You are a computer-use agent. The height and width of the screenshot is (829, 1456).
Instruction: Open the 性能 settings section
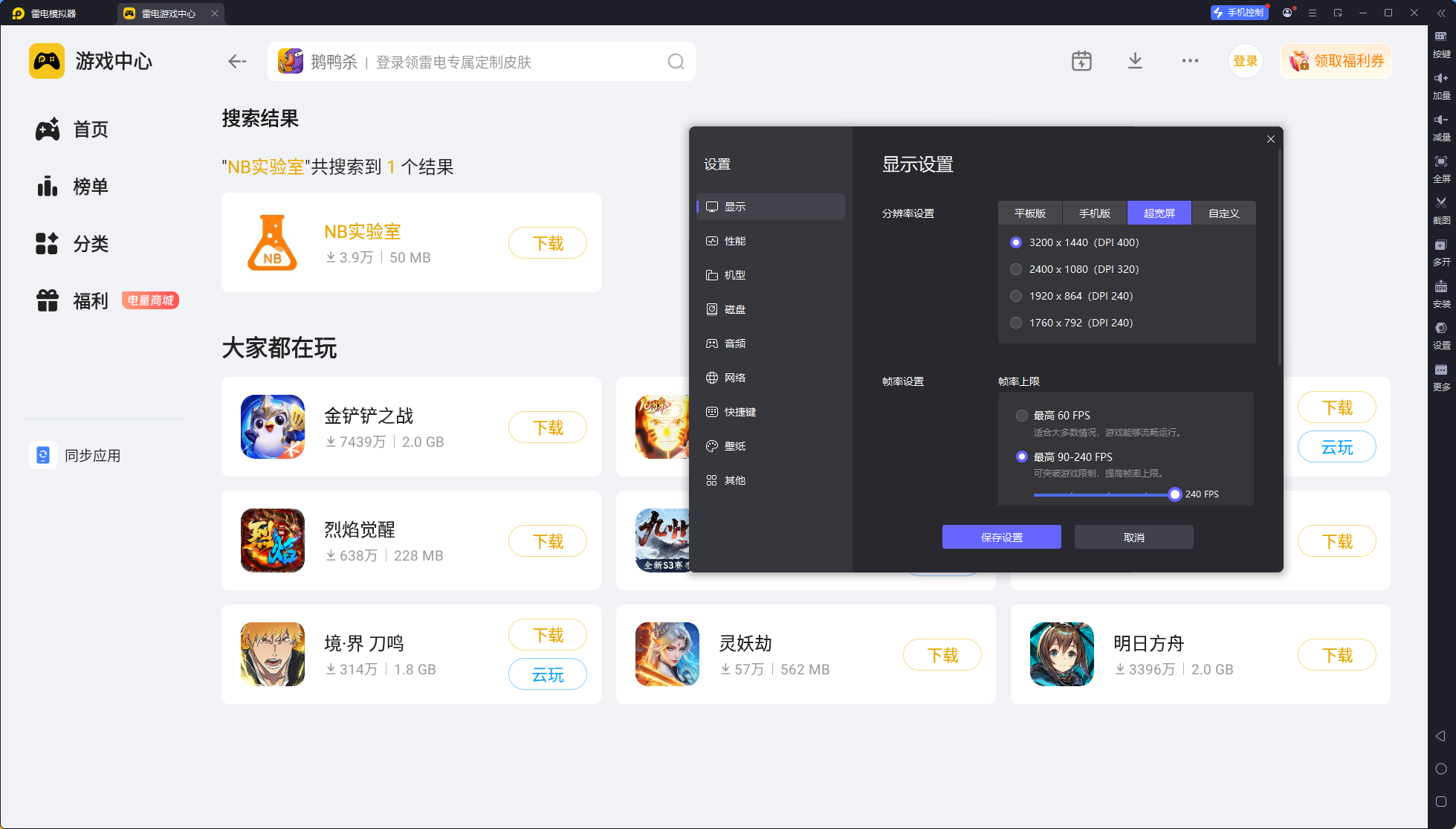(734, 241)
